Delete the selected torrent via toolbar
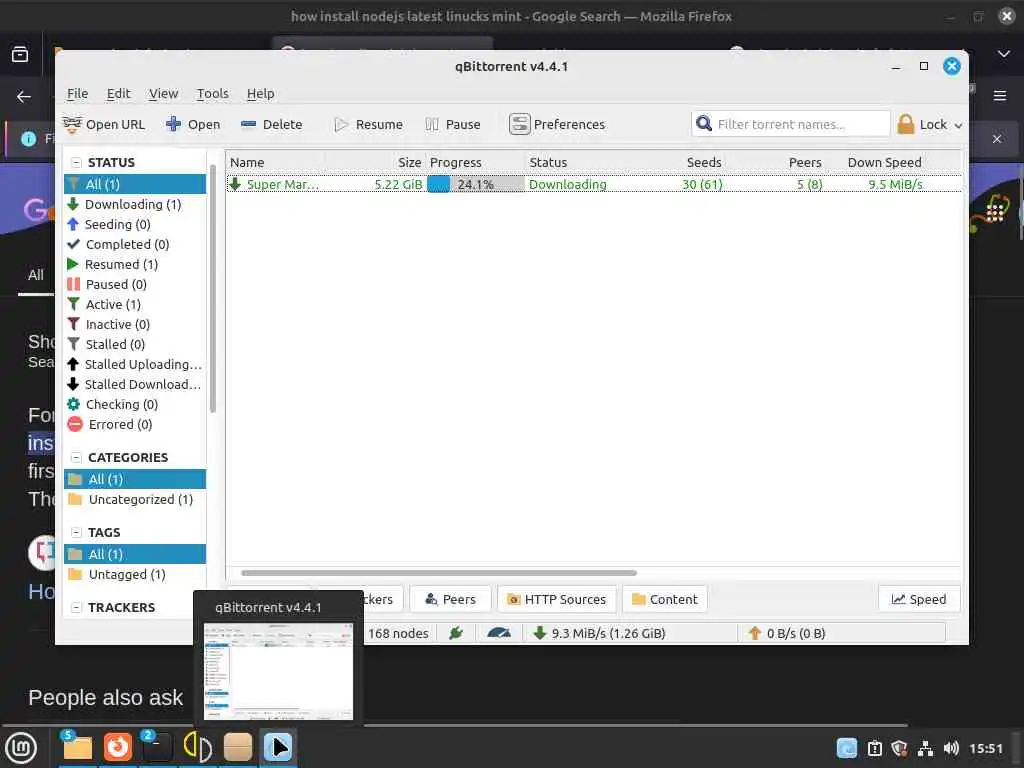1024x768 pixels. [x=271, y=124]
